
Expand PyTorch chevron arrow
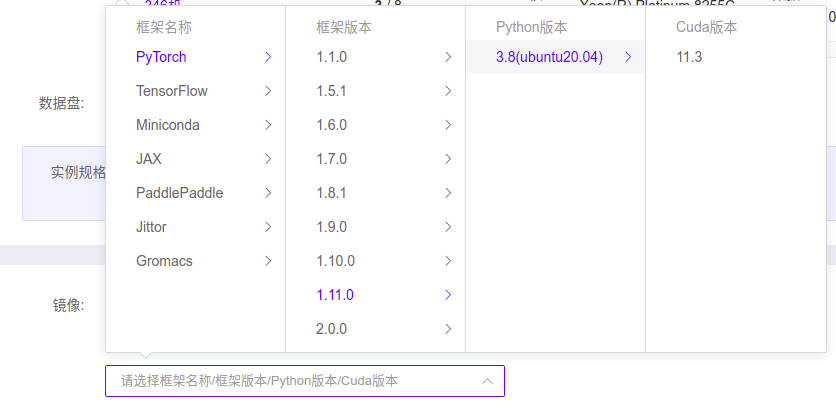tap(268, 57)
